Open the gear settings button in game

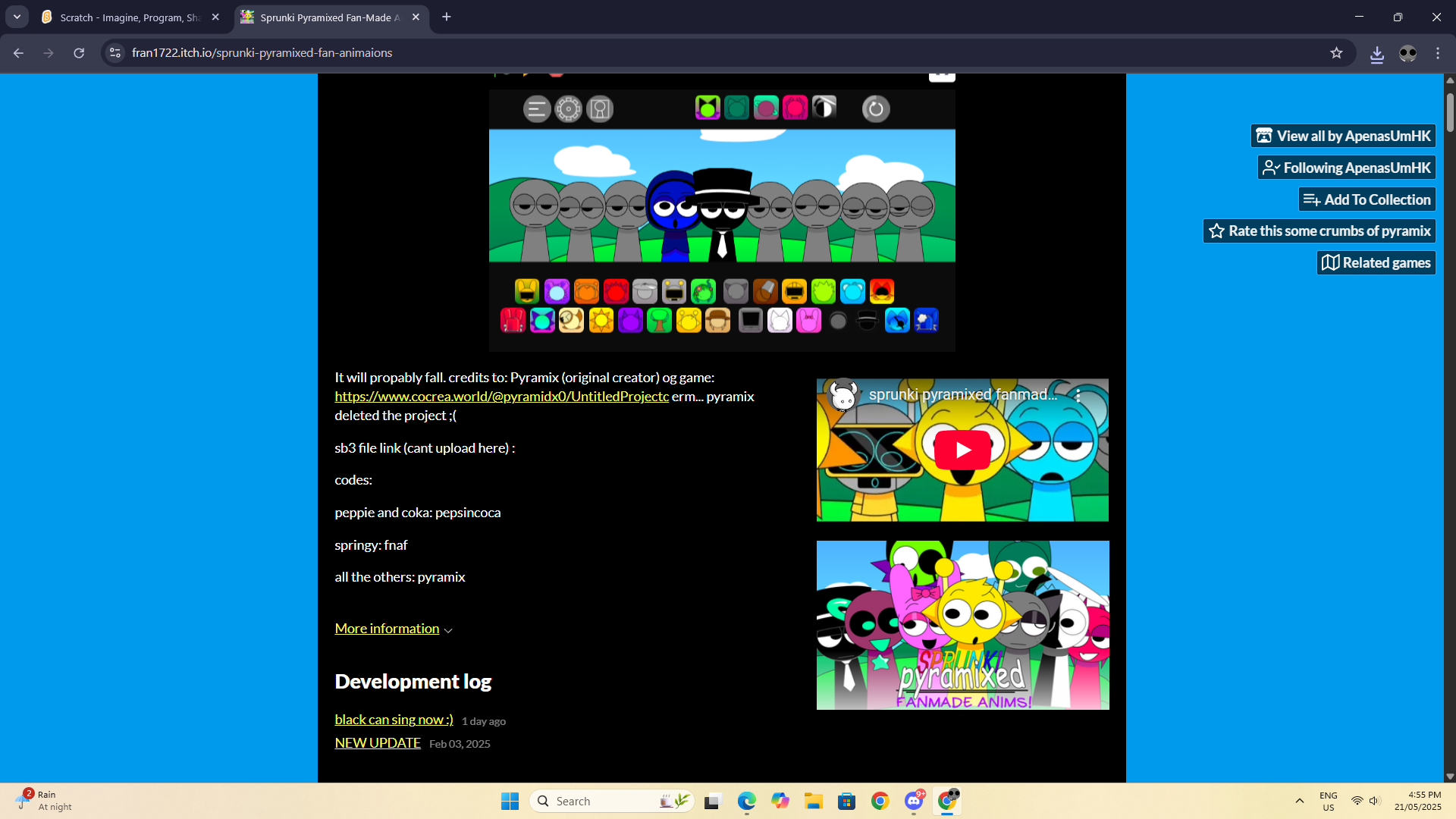568,109
